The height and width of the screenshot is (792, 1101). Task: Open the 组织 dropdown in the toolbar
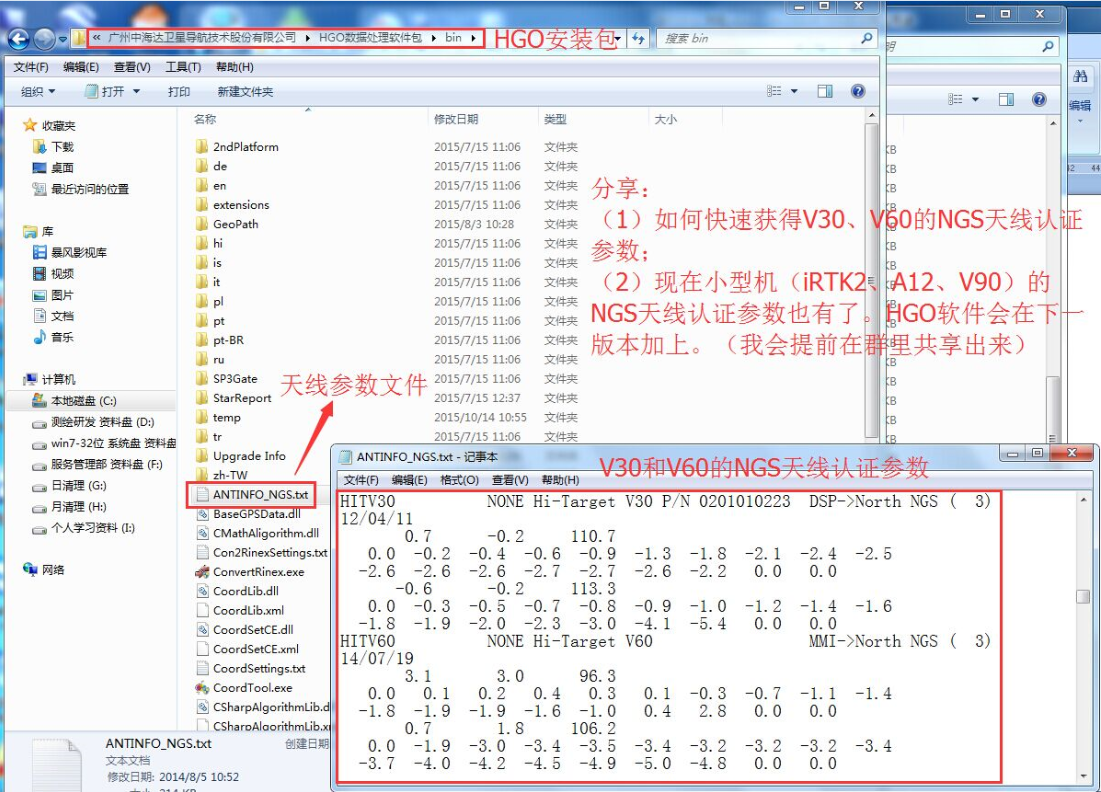38,91
